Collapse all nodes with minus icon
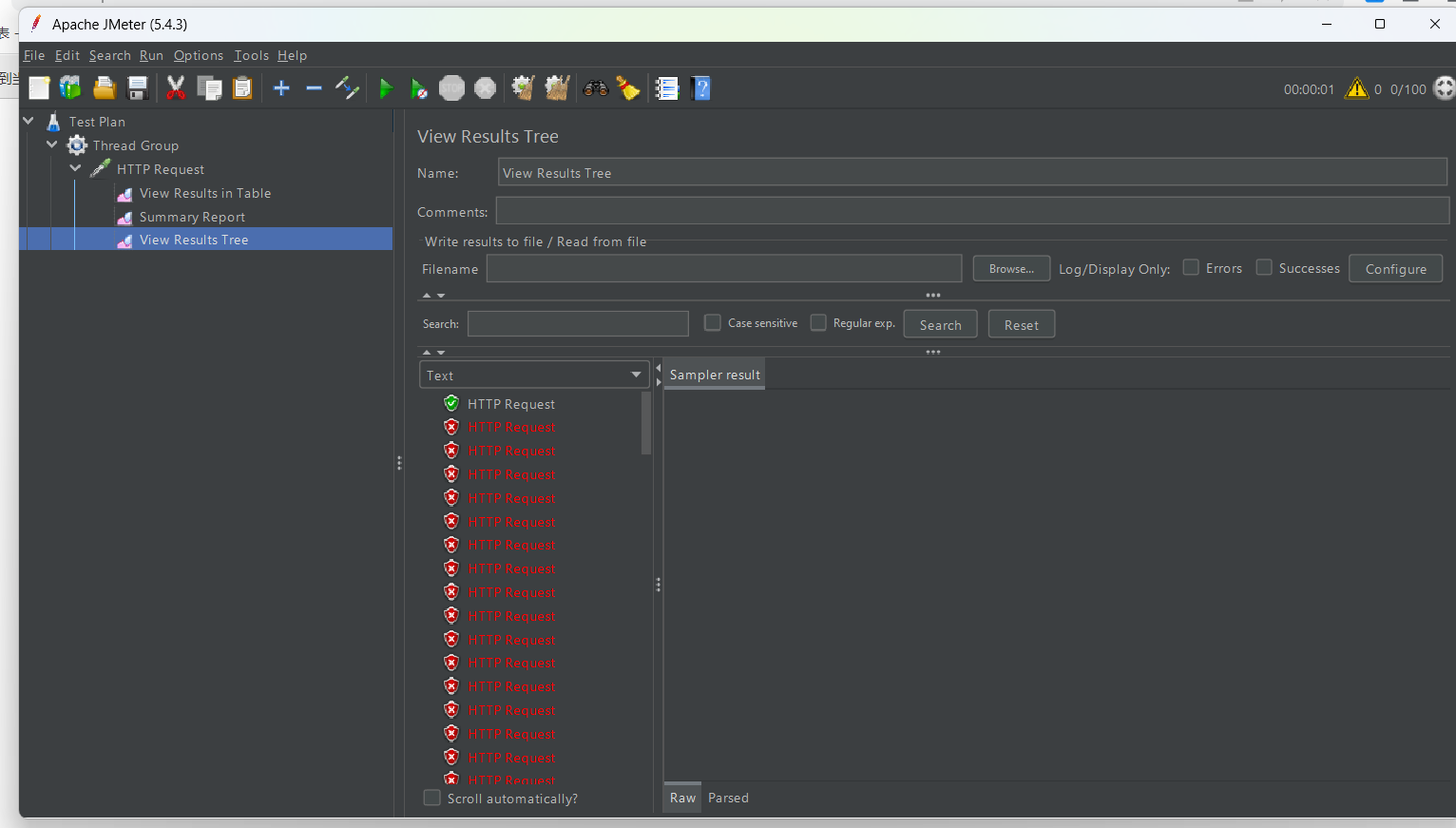The width and height of the screenshot is (1456, 828). 314,88
